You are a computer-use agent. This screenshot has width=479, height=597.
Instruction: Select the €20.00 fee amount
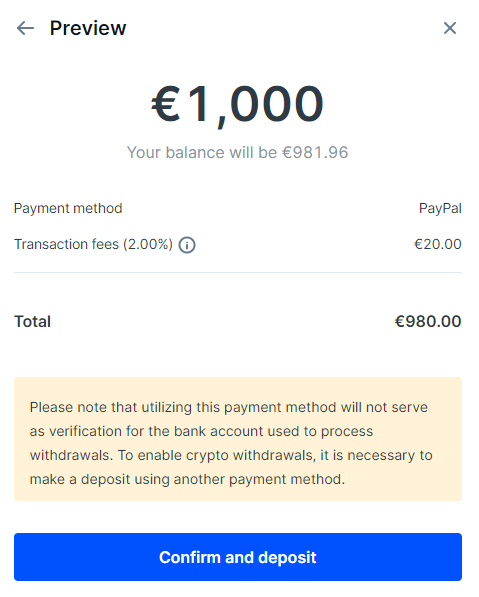pos(438,244)
